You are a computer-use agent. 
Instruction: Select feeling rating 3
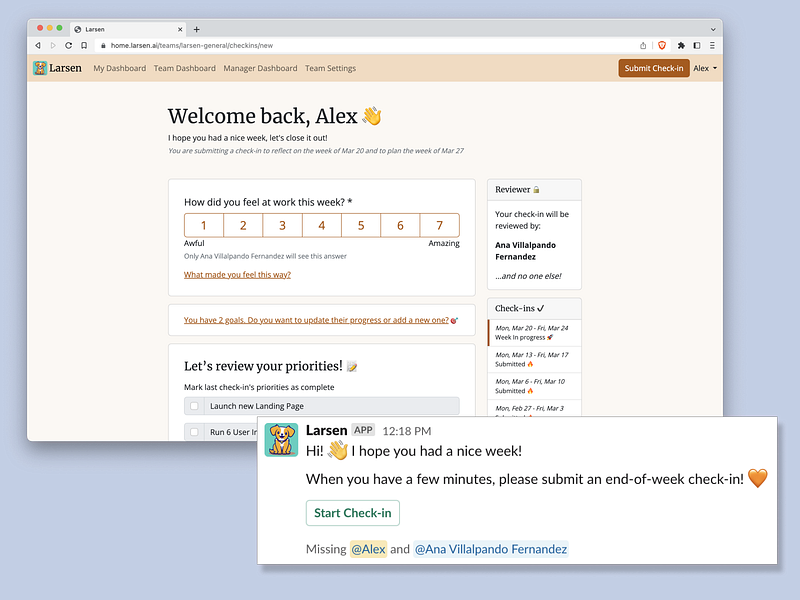pyautogui.click(x=282, y=226)
